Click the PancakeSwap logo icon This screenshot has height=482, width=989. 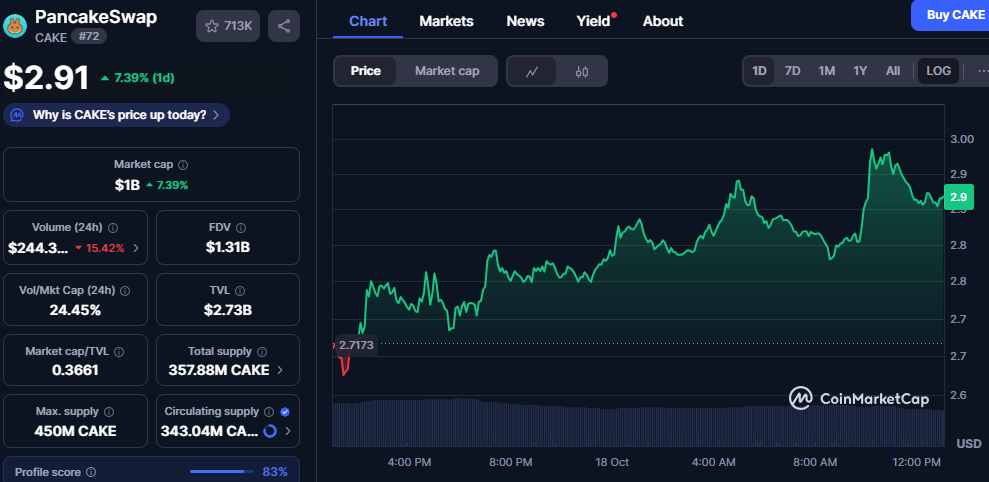coord(15,25)
